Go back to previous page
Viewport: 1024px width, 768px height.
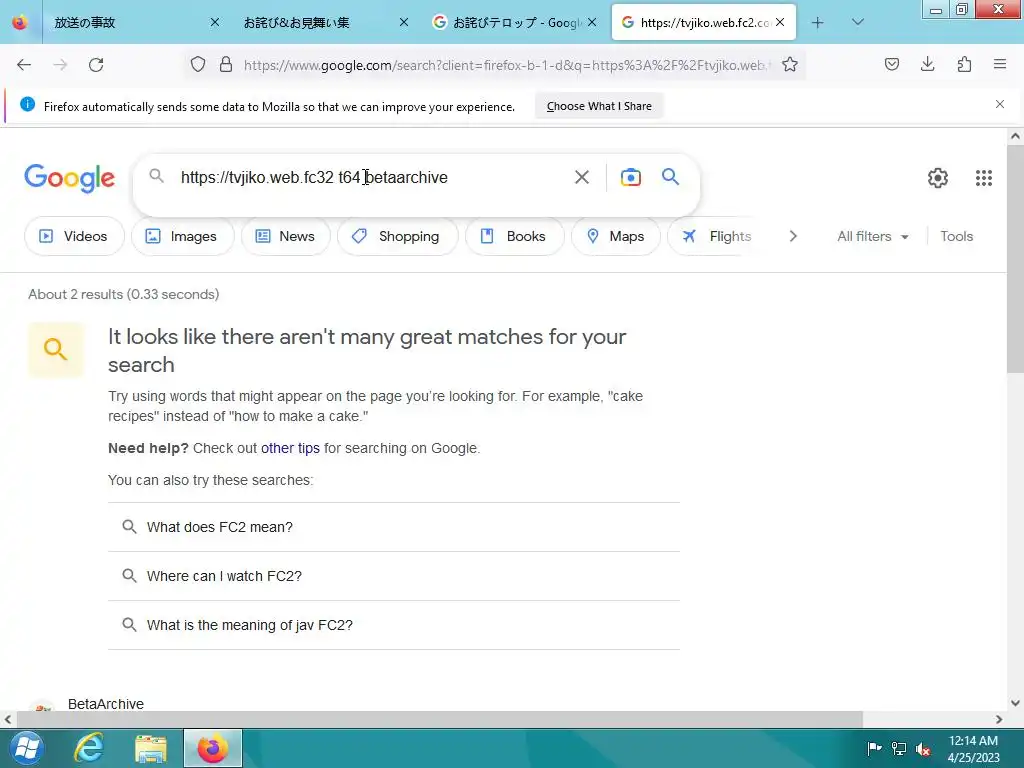[24, 65]
